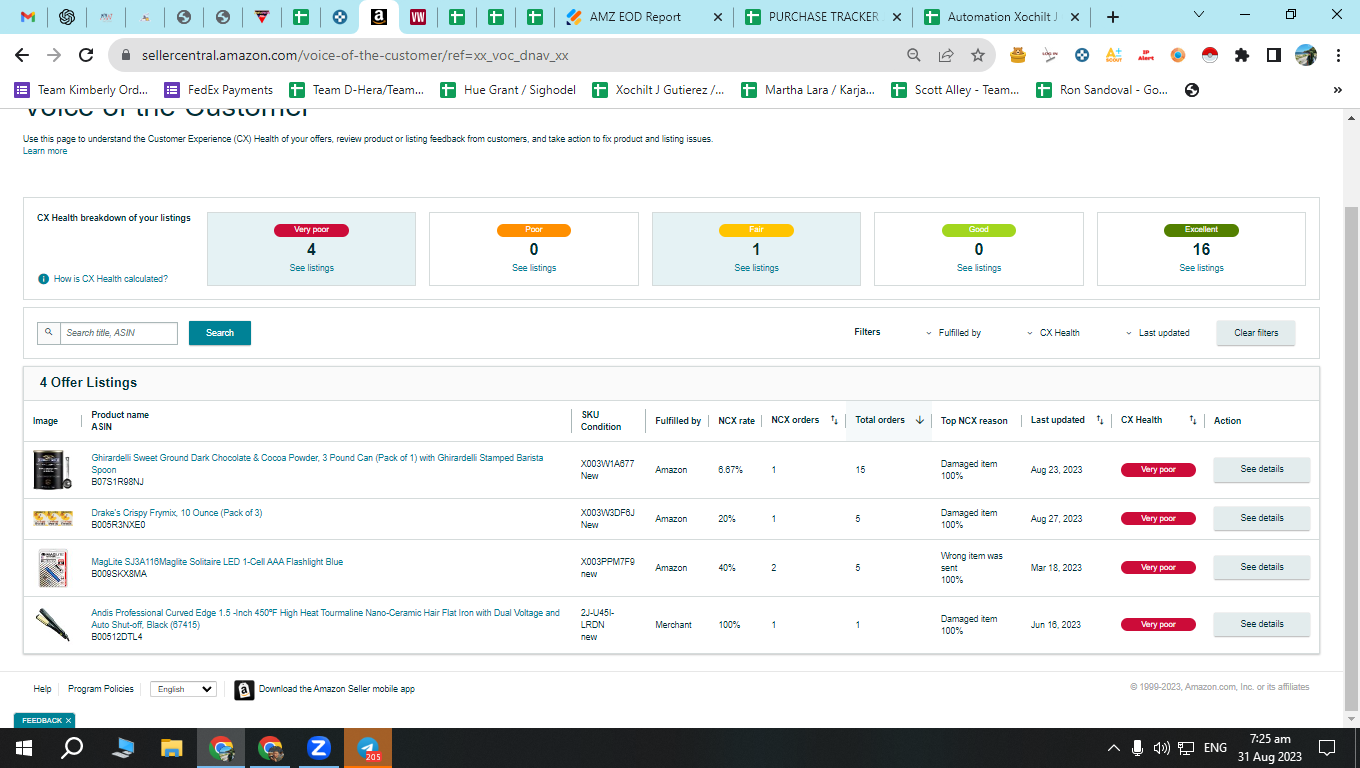
Task: Open the AMZ Scout extension icon
Action: tap(1114, 55)
